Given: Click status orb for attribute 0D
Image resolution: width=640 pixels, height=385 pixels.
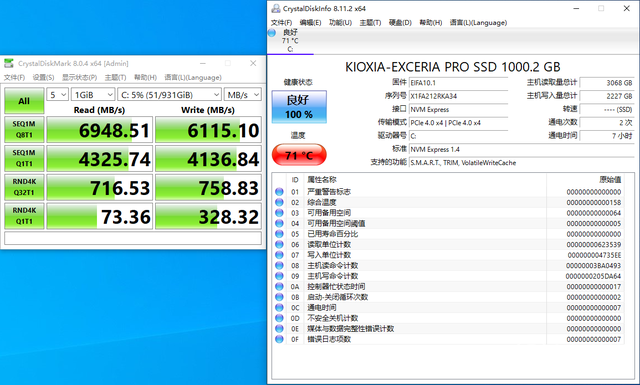Looking at the screenshot, I should point(279,318).
